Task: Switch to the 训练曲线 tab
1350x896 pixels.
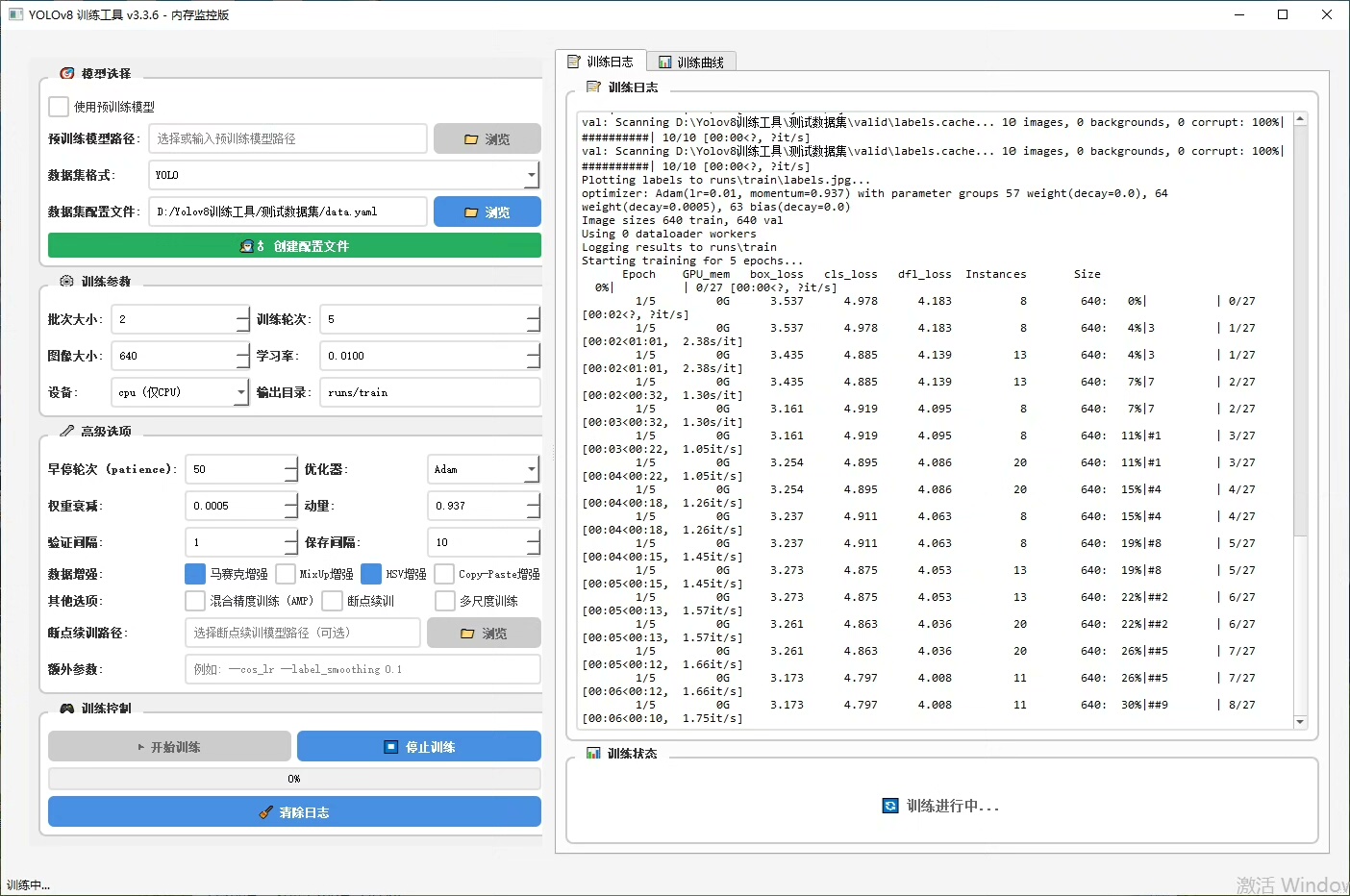Action: [x=691, y=62]
